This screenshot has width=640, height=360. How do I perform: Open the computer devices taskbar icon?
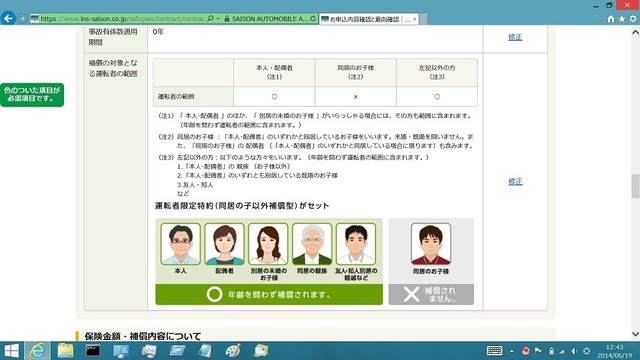149,351
